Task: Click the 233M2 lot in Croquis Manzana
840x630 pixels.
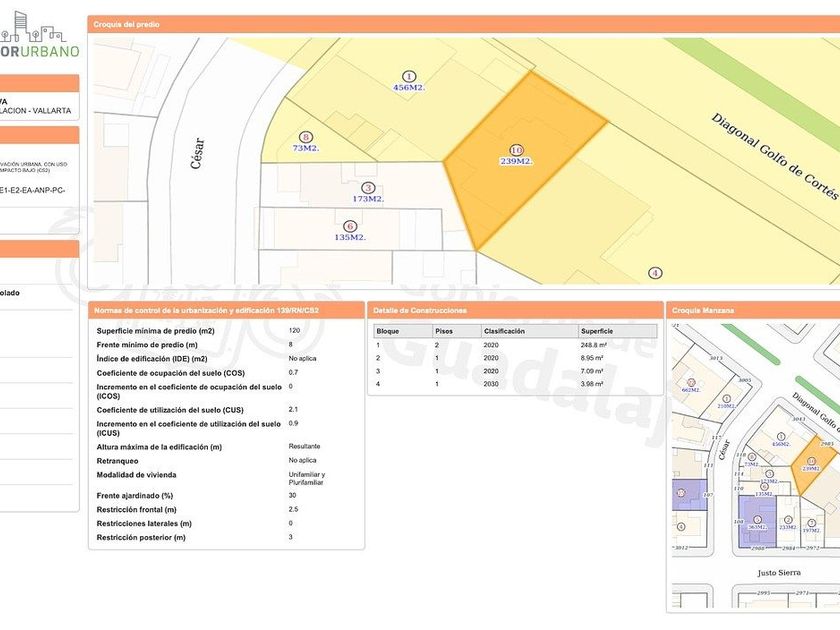Action: (x=787, y=522)
